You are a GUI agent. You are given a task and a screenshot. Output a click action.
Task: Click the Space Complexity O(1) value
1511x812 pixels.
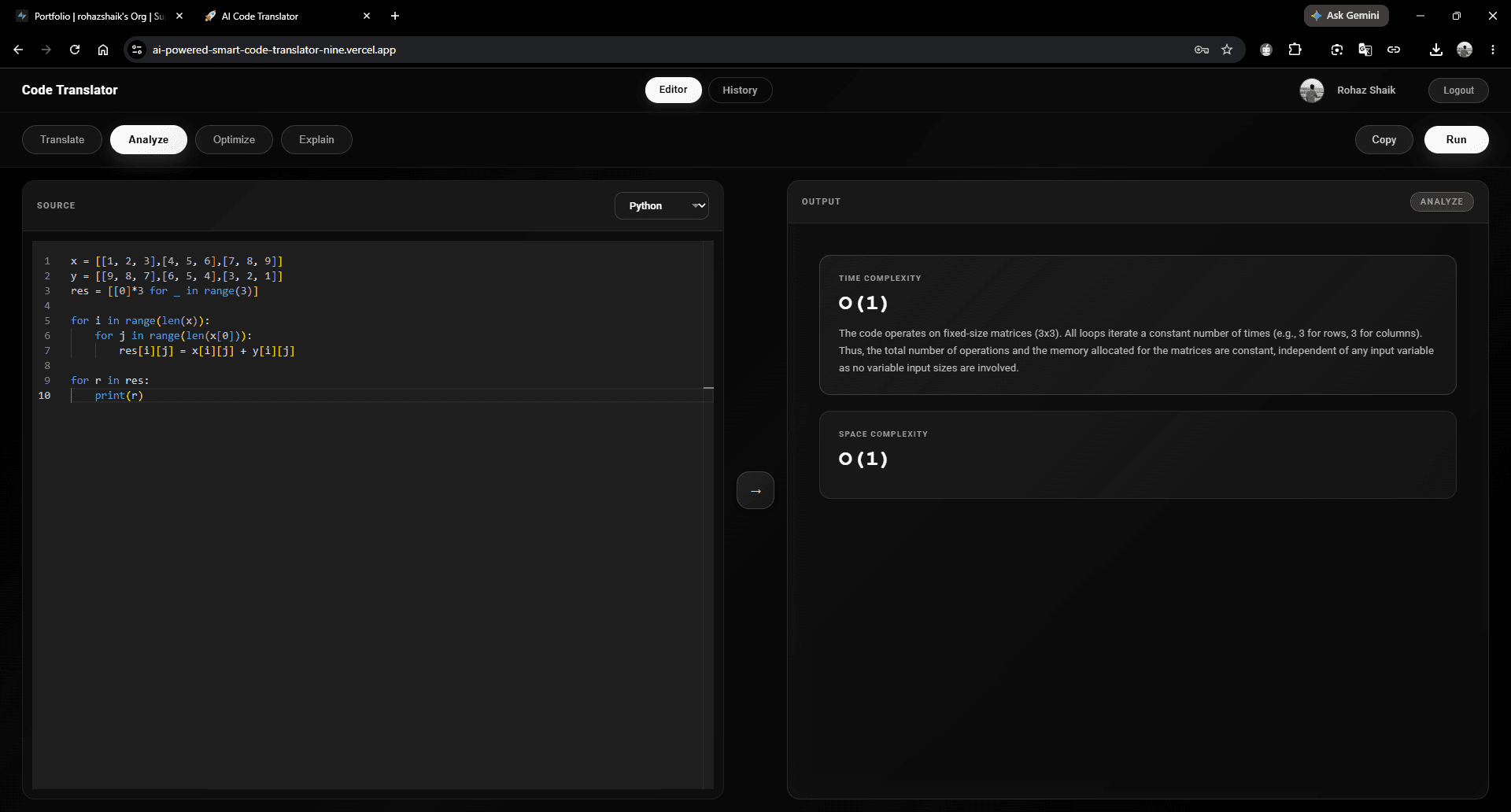(863, 459)
